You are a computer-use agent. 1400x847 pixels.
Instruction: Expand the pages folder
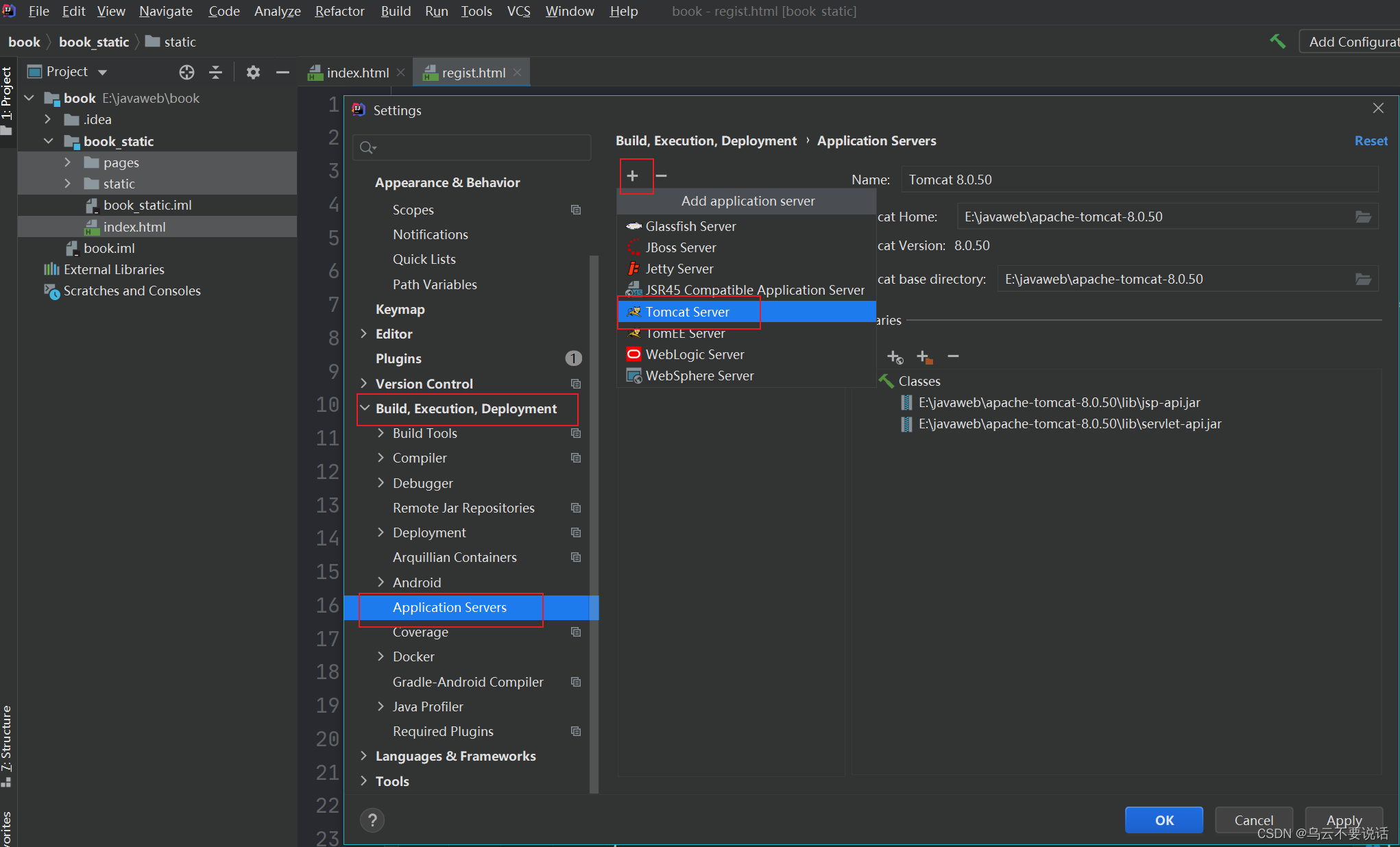67,162
